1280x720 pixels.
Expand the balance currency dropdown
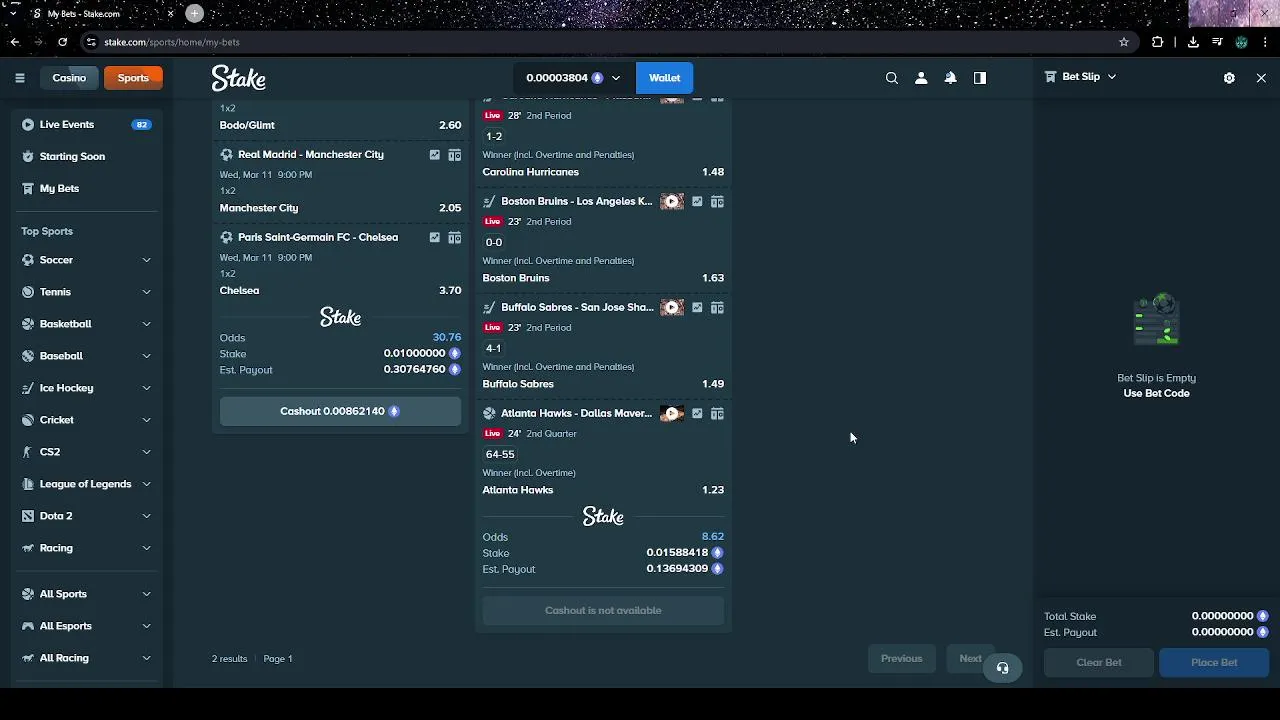[615, 78]
